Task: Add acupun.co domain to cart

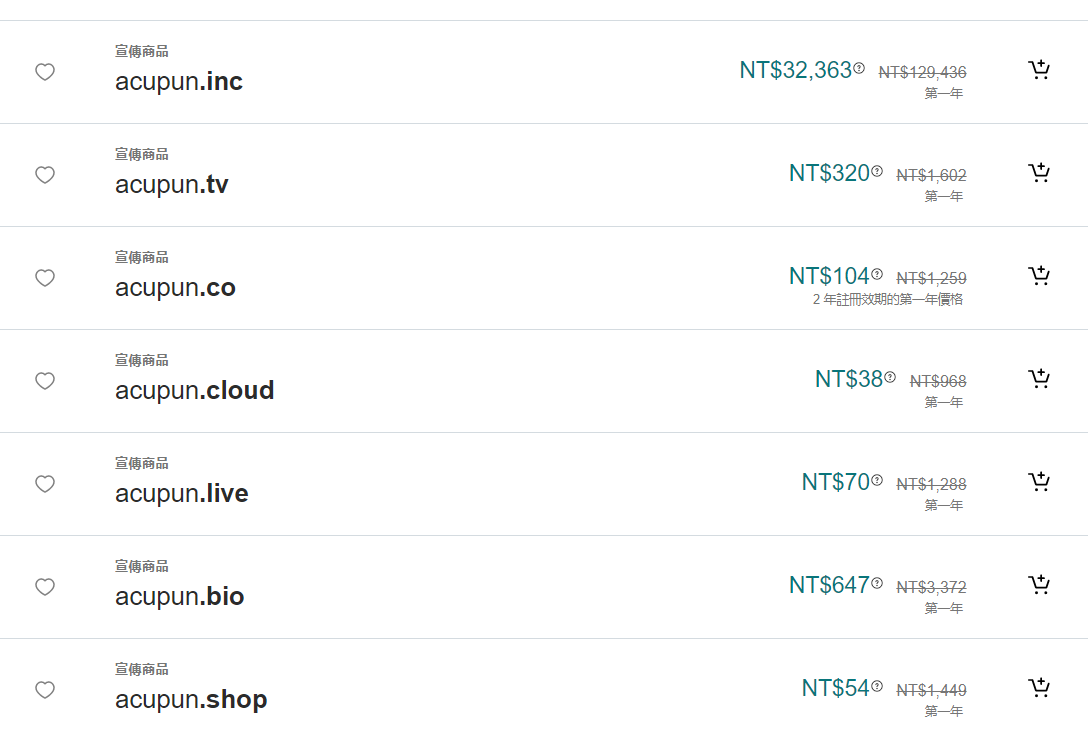Action: [1039, 276]
